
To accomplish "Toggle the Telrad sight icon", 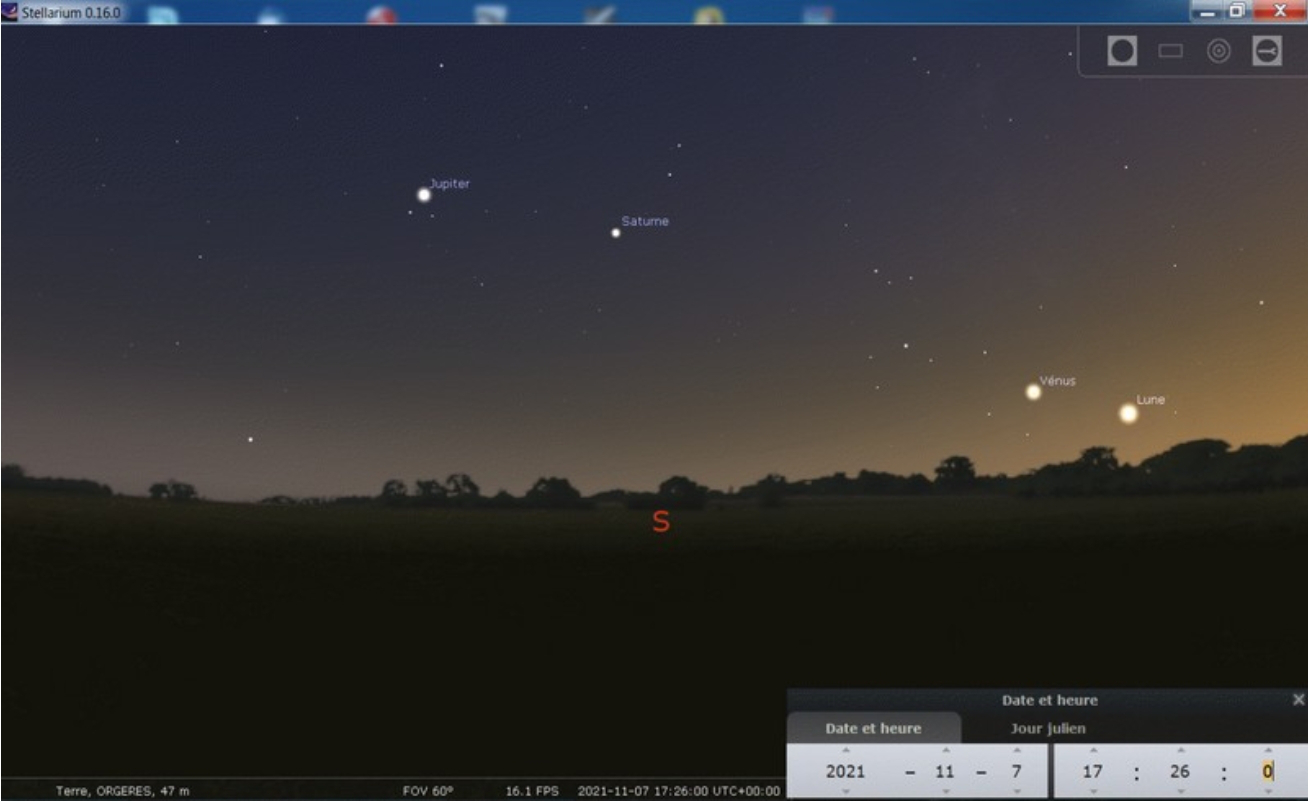I will 1218,51.
